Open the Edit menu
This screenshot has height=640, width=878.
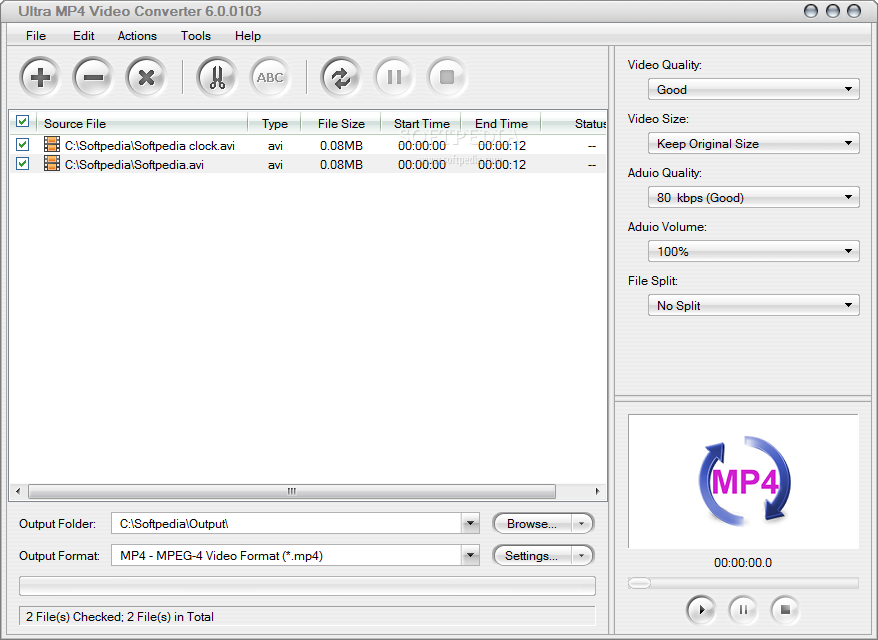click(x=83, y=36)
